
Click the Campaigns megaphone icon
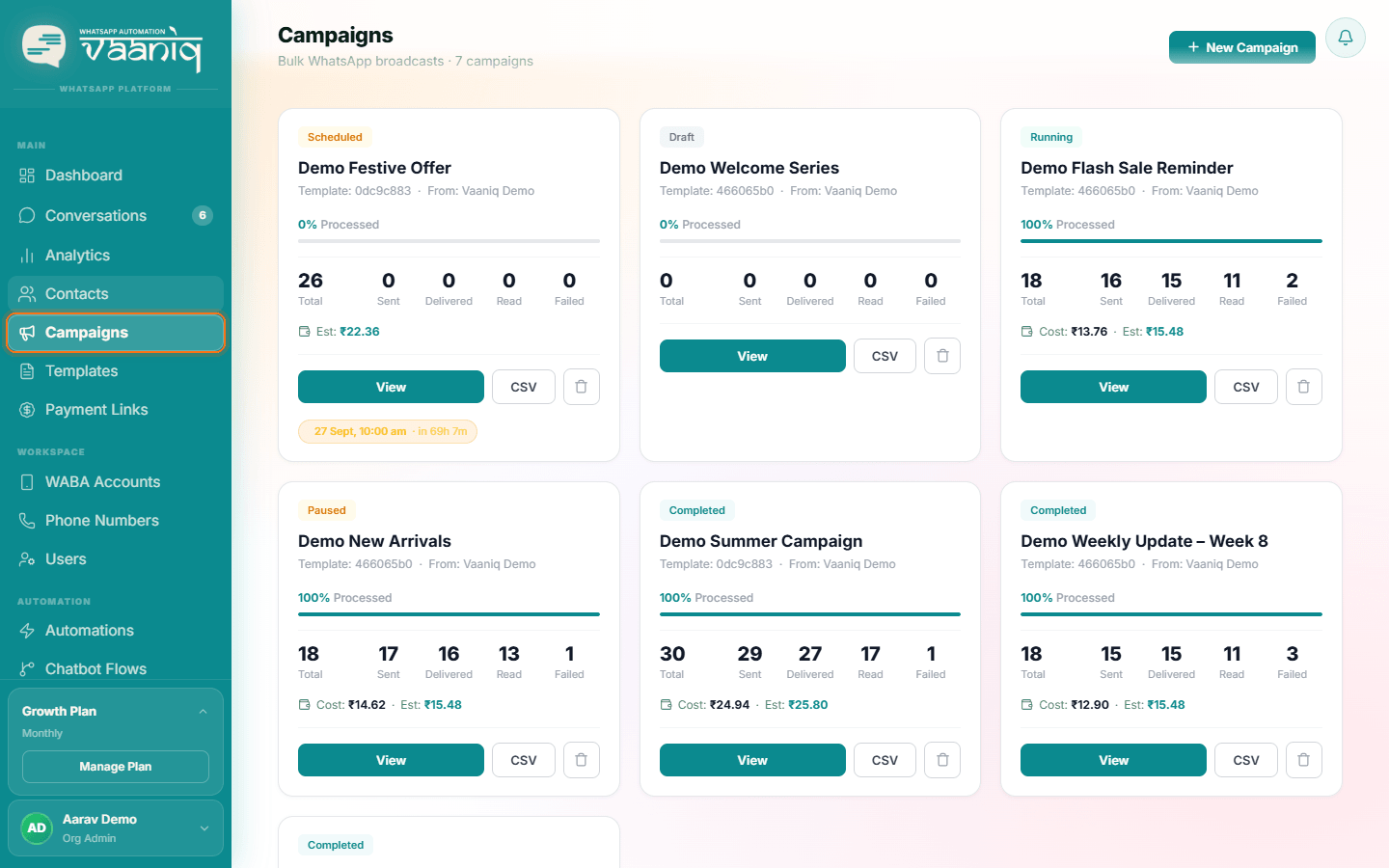point(27,333)
